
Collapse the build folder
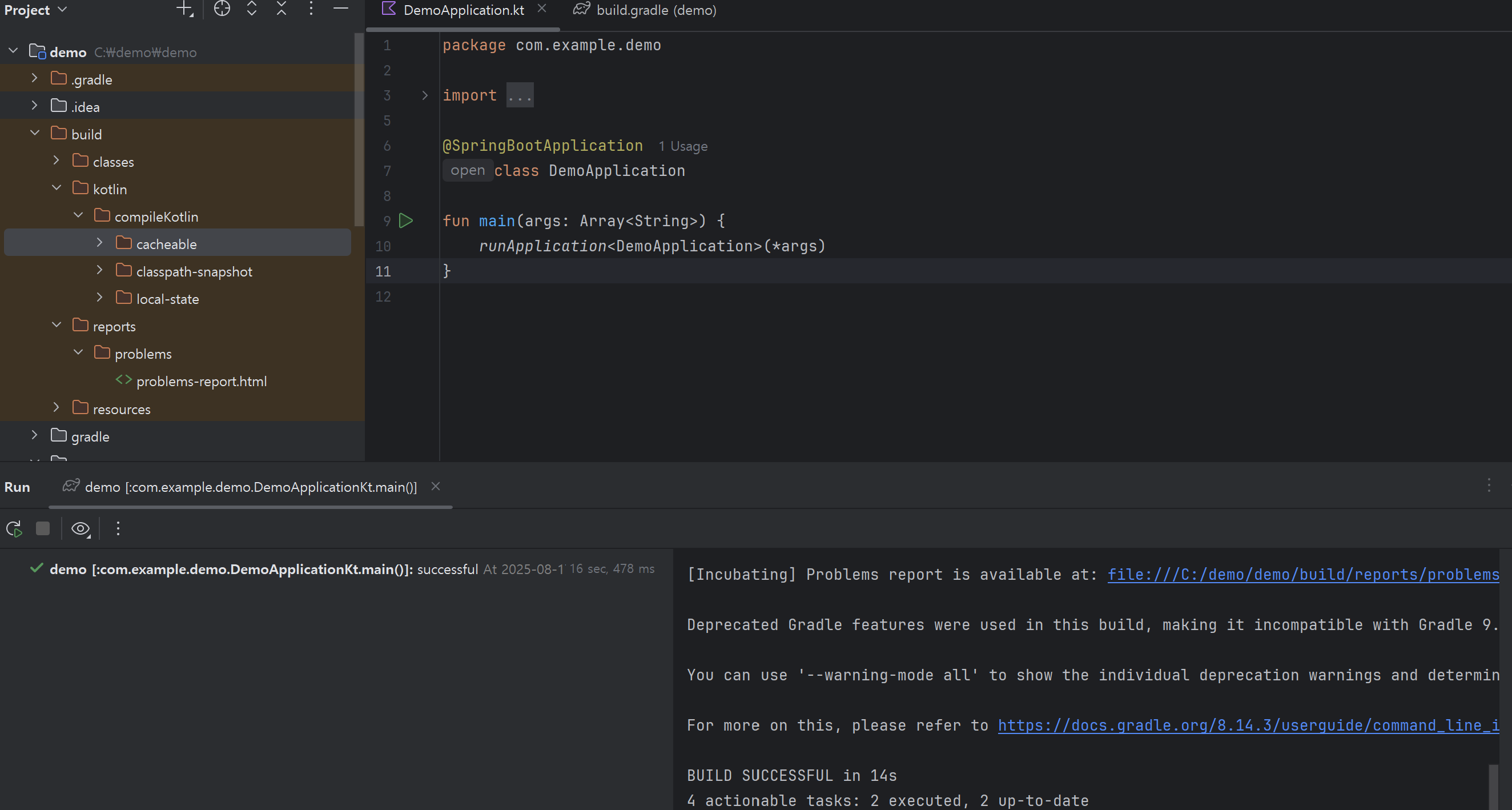point(35,133)
